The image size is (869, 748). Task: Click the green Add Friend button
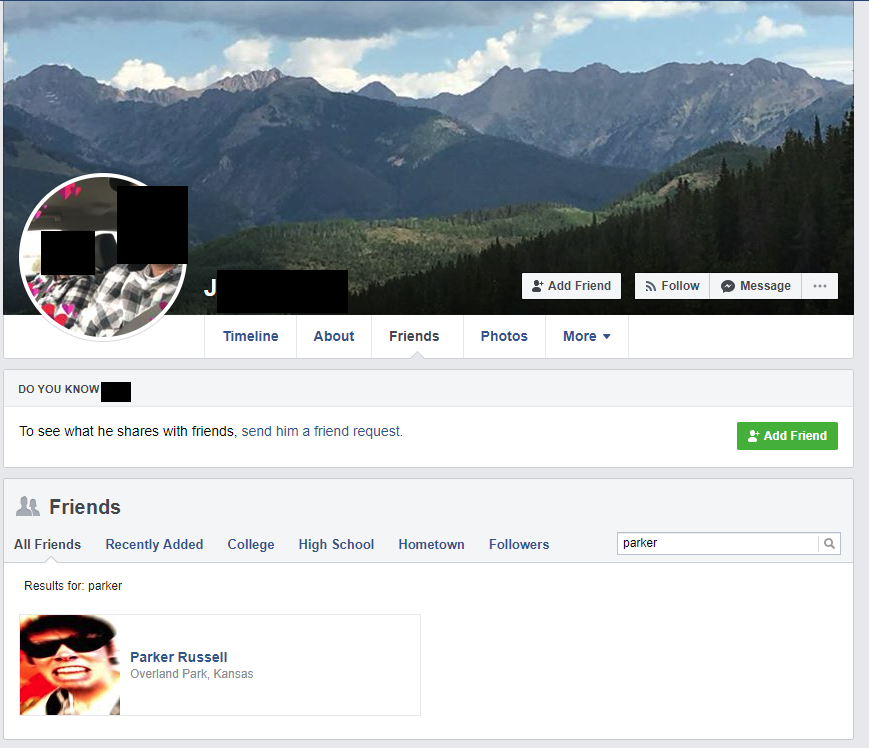click(x=787, y=436)
